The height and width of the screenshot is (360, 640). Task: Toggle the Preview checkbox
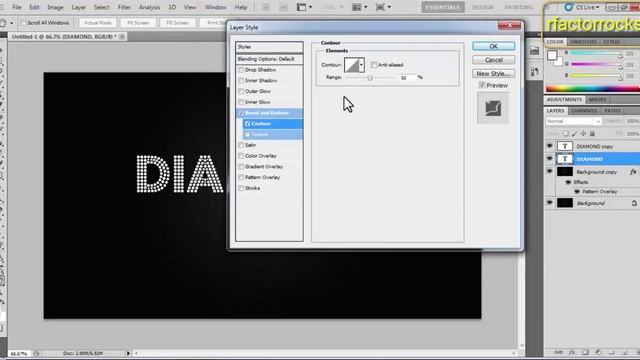click(482, 85)
